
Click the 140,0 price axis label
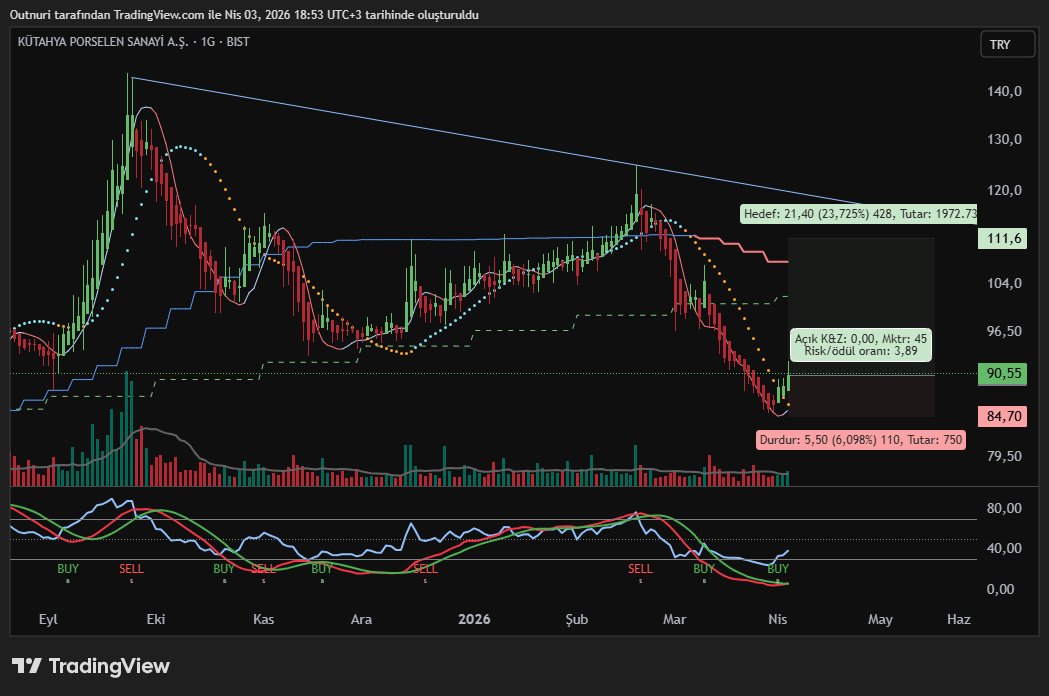point(1004,91)
